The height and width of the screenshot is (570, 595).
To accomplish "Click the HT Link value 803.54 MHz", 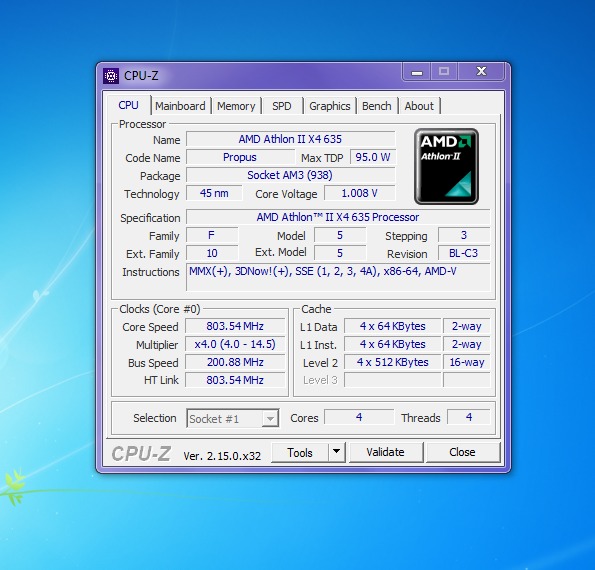I will (x=235, y=380).
